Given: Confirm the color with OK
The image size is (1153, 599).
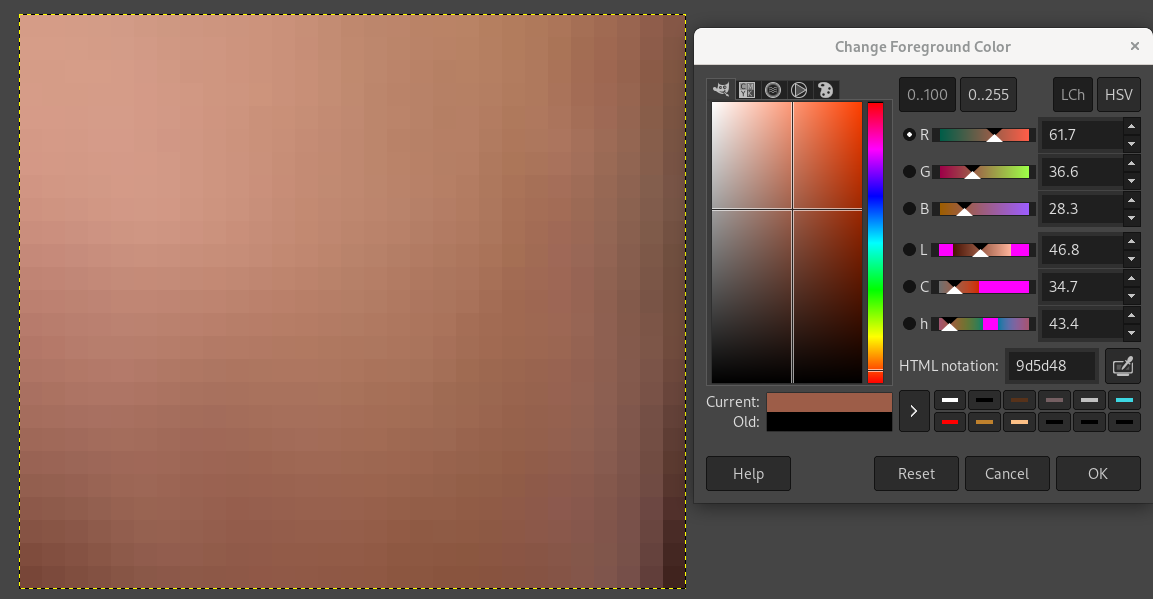Looking at the screenshot, I should coord(1098,474).
